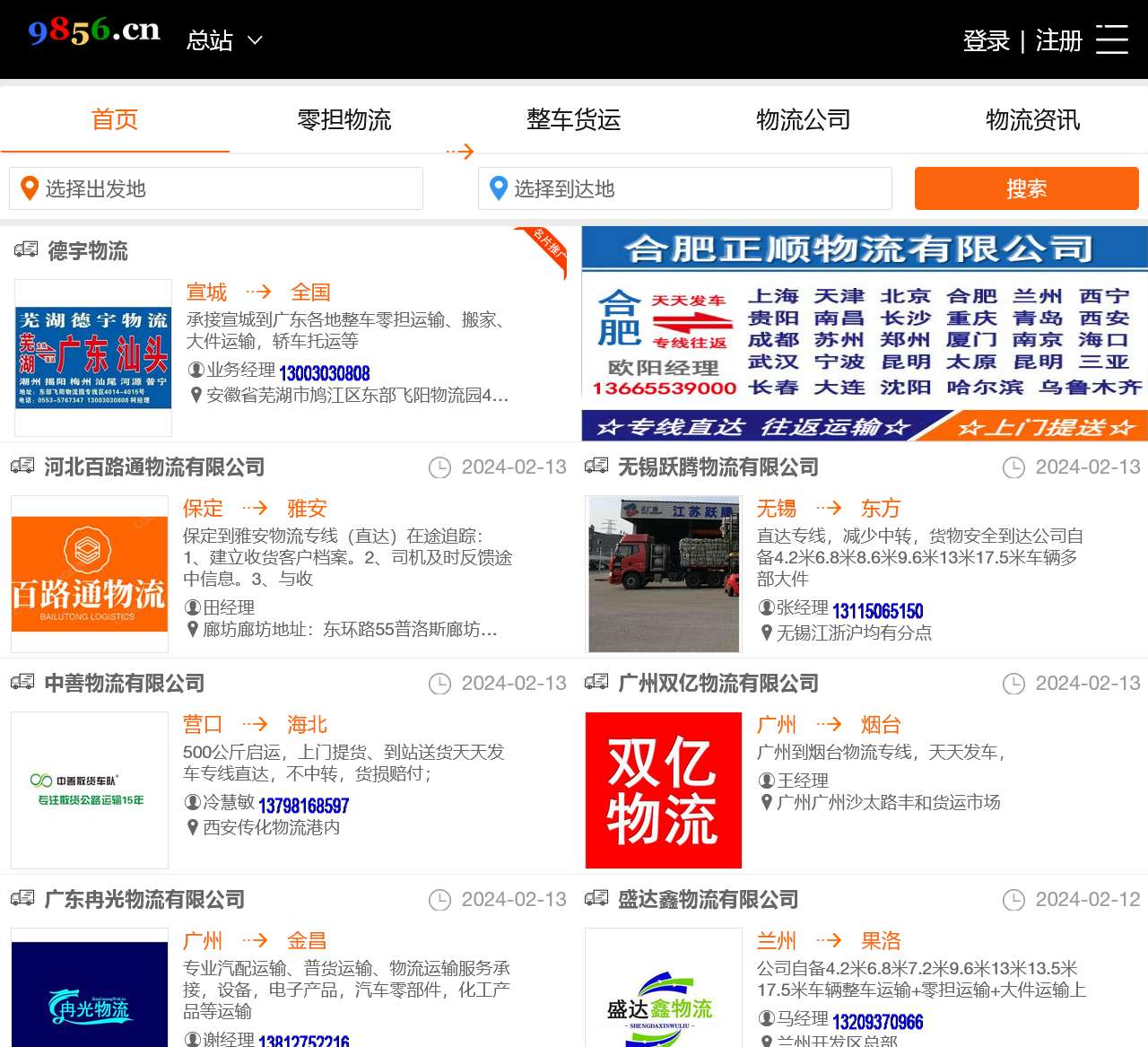This screenshot has height=1047, width=1148.
Task: Click the 宣城 departure city link
Action: (x=205, y=292)
